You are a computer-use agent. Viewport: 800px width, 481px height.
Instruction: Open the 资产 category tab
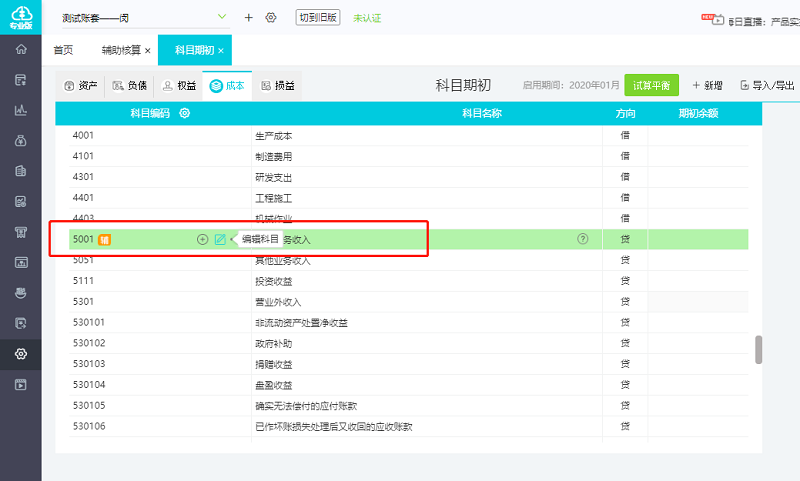[x=80, y=86]
